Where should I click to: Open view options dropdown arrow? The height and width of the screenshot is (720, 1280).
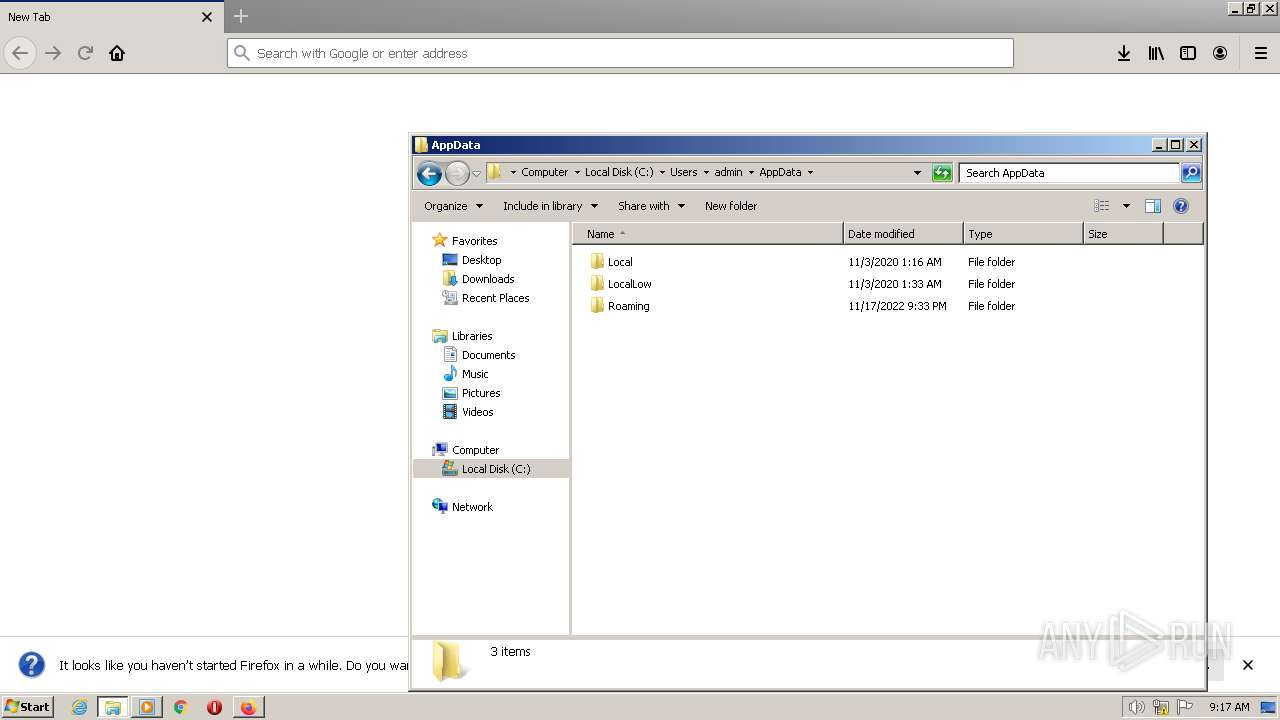pyautogui.click(x=1126, y=206)
